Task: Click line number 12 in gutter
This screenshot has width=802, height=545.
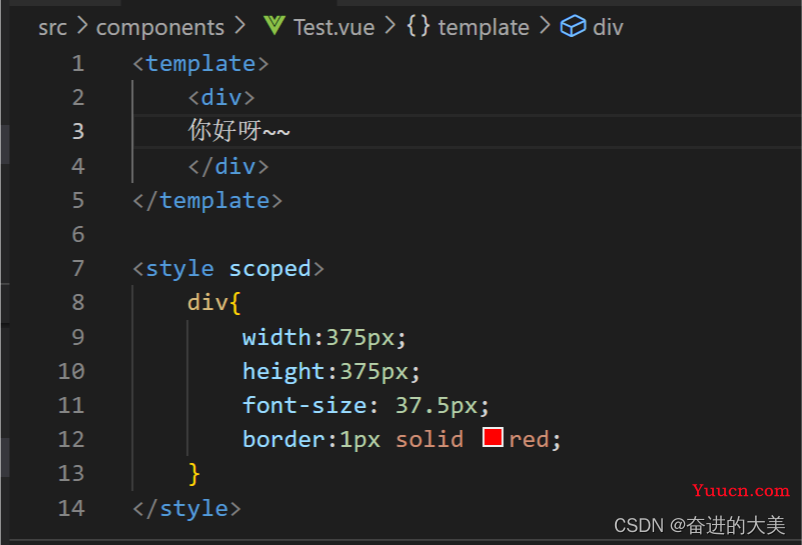Action: click(x=71, y=439)
